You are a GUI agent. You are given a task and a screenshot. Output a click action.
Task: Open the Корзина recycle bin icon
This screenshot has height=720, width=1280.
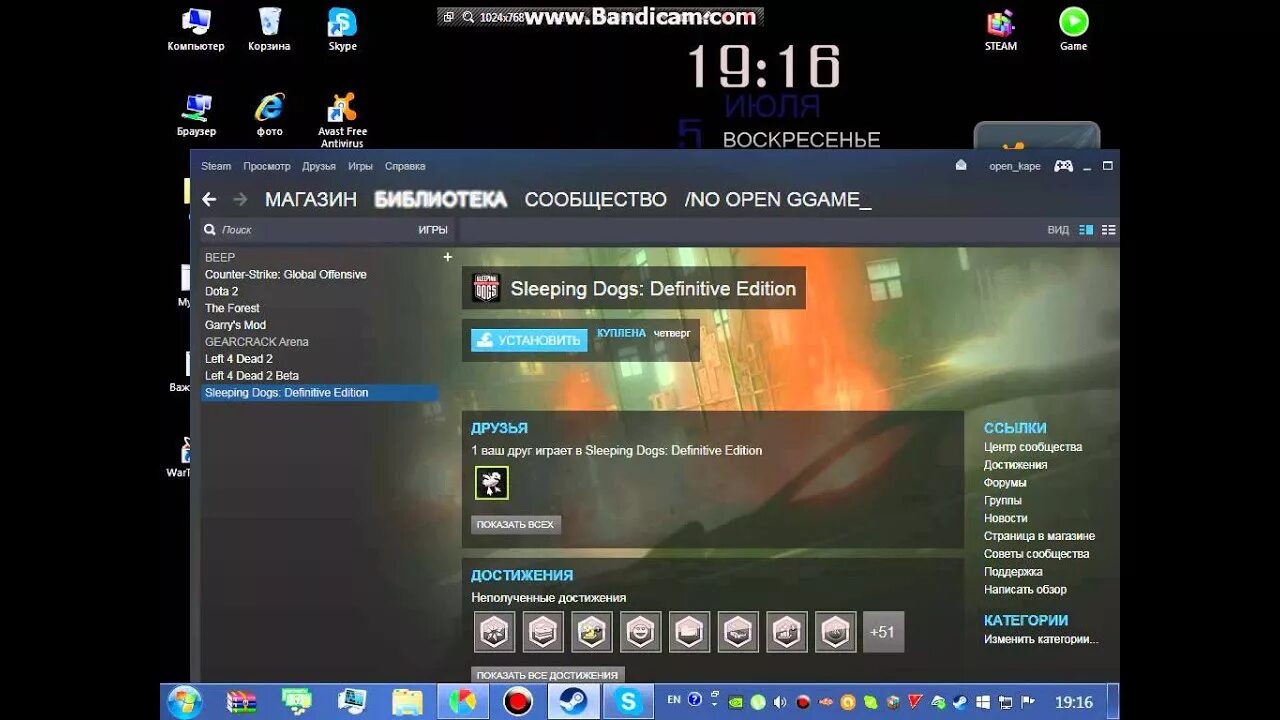tap(269, 30)
